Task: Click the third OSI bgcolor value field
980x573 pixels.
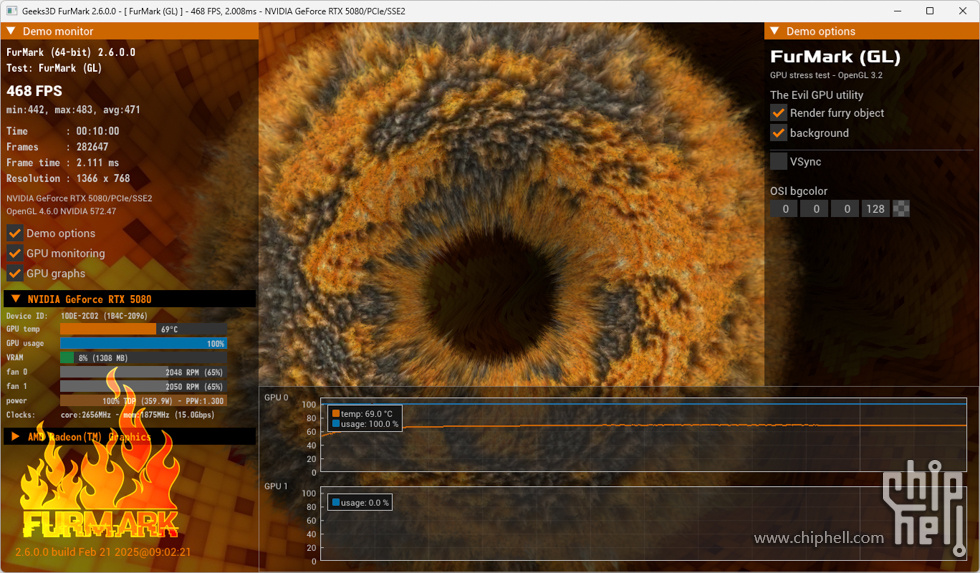Action: (846, 209)
